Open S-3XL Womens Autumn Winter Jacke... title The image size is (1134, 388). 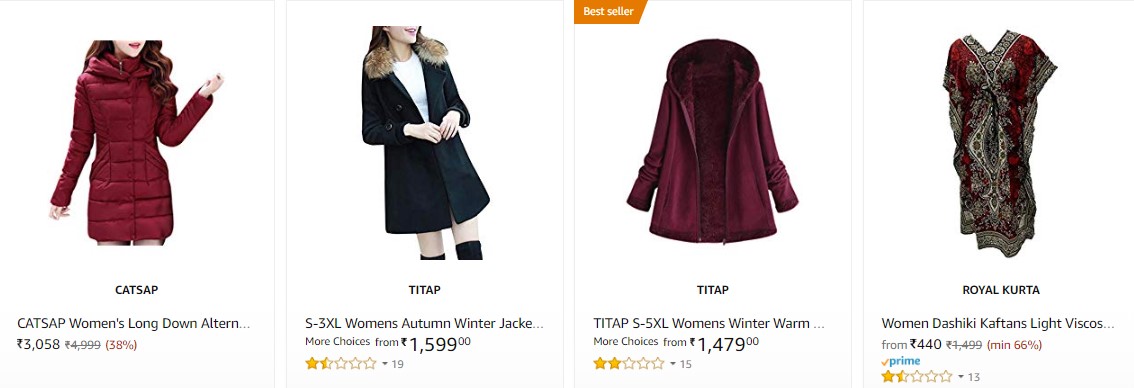(425, 323)
